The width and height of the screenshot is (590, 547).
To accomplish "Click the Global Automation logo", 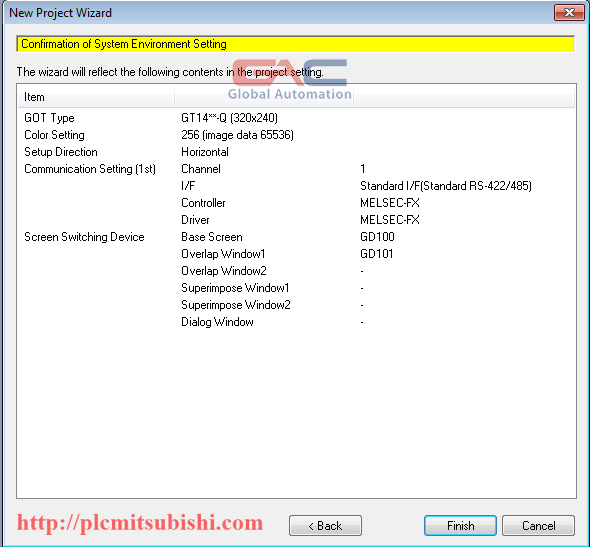I will tap(289, 79).
